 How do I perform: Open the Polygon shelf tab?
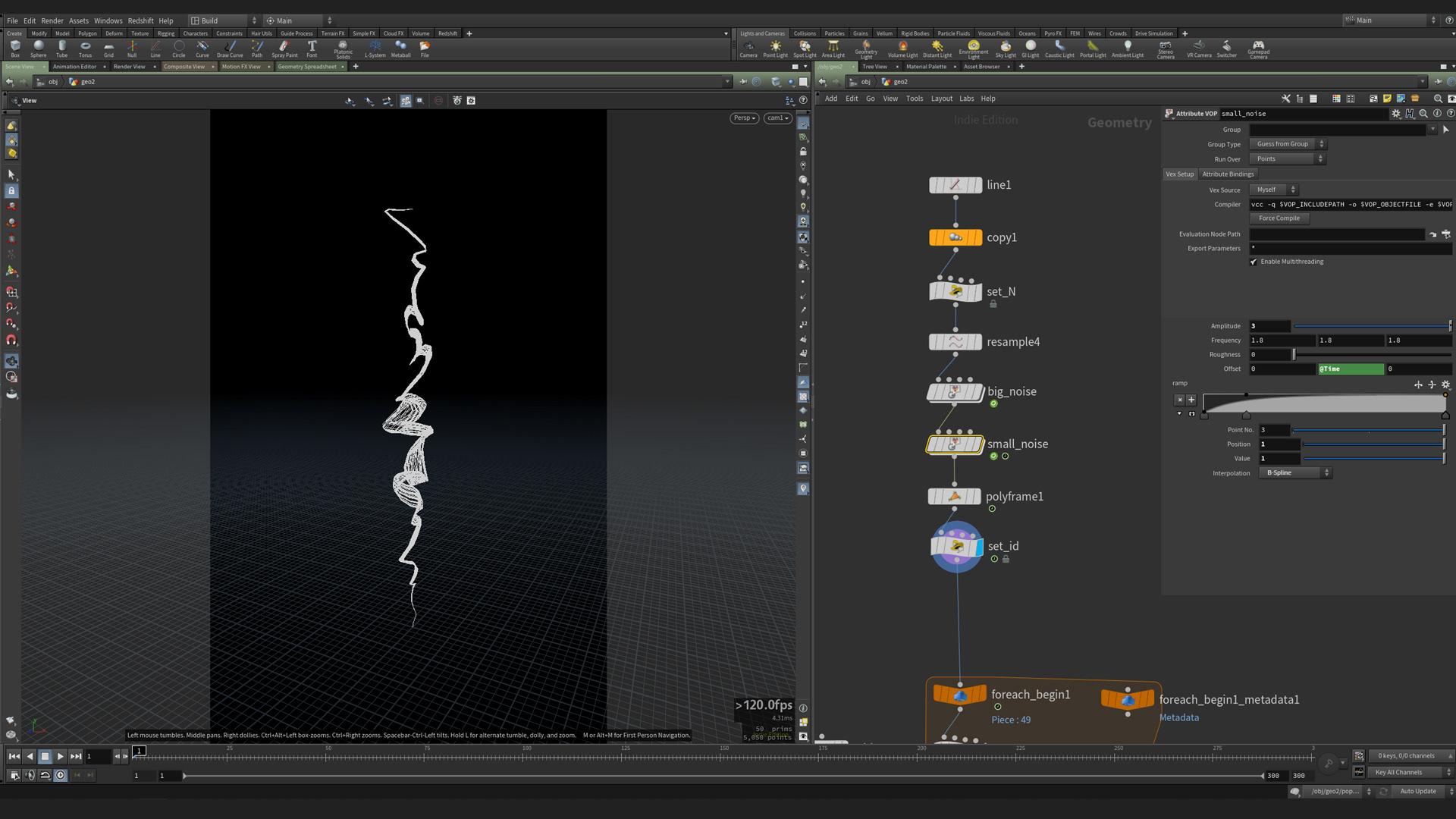(x=87, y=33)
